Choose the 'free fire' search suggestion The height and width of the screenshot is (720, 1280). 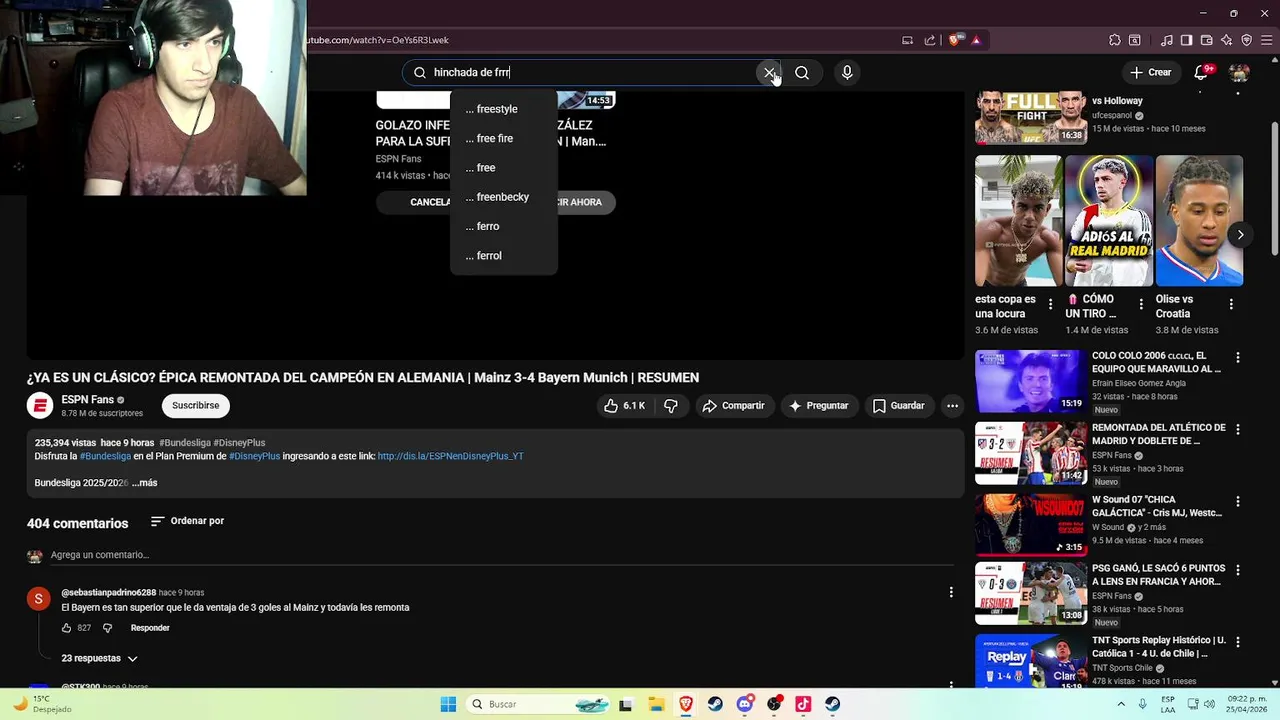coord(504,138)
